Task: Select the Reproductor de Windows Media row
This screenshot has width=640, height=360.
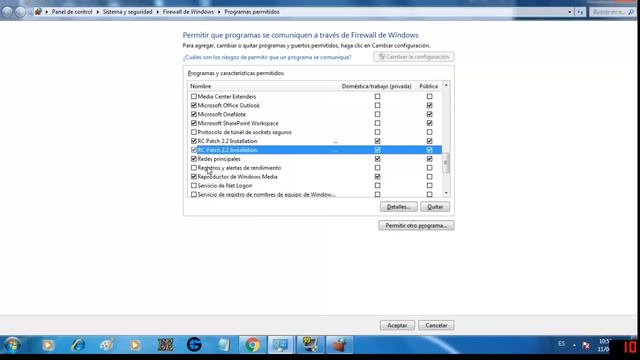Action: pyautogui.click(x=315, y=177)
